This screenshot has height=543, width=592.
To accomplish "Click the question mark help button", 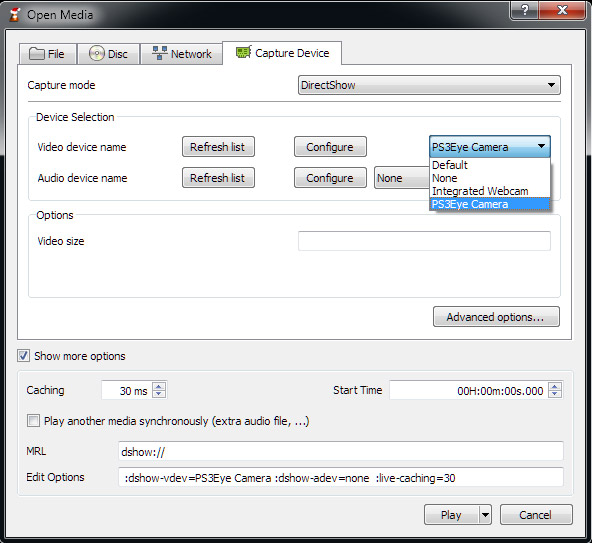I will pyautogui.click(x=524, y=9).
